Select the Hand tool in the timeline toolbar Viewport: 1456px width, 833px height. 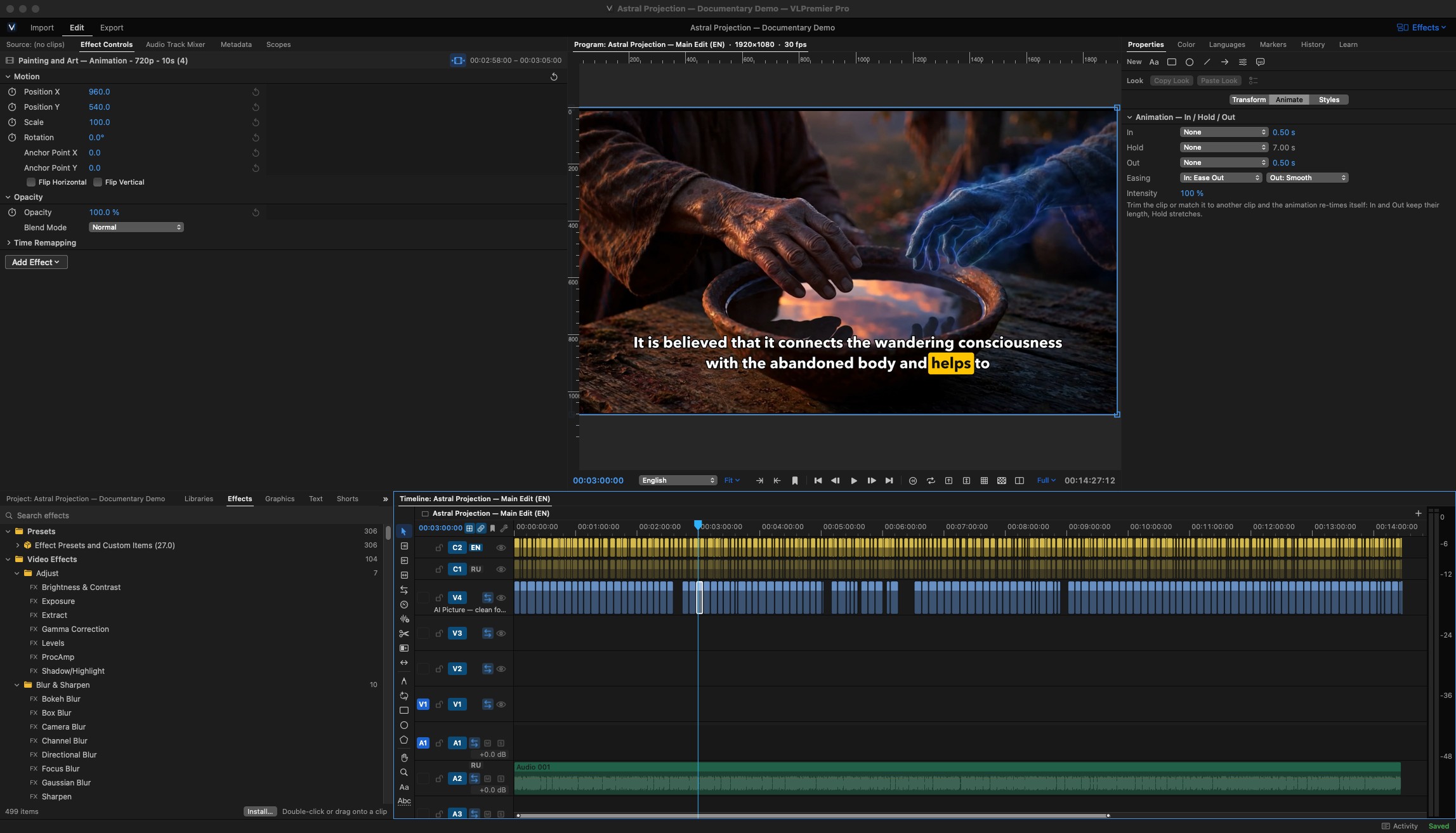point(404,758)
